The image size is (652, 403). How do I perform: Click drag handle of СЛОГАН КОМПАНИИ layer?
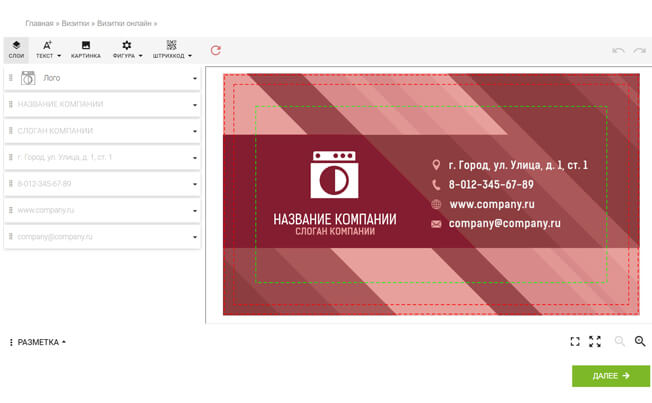pos(11,131)
